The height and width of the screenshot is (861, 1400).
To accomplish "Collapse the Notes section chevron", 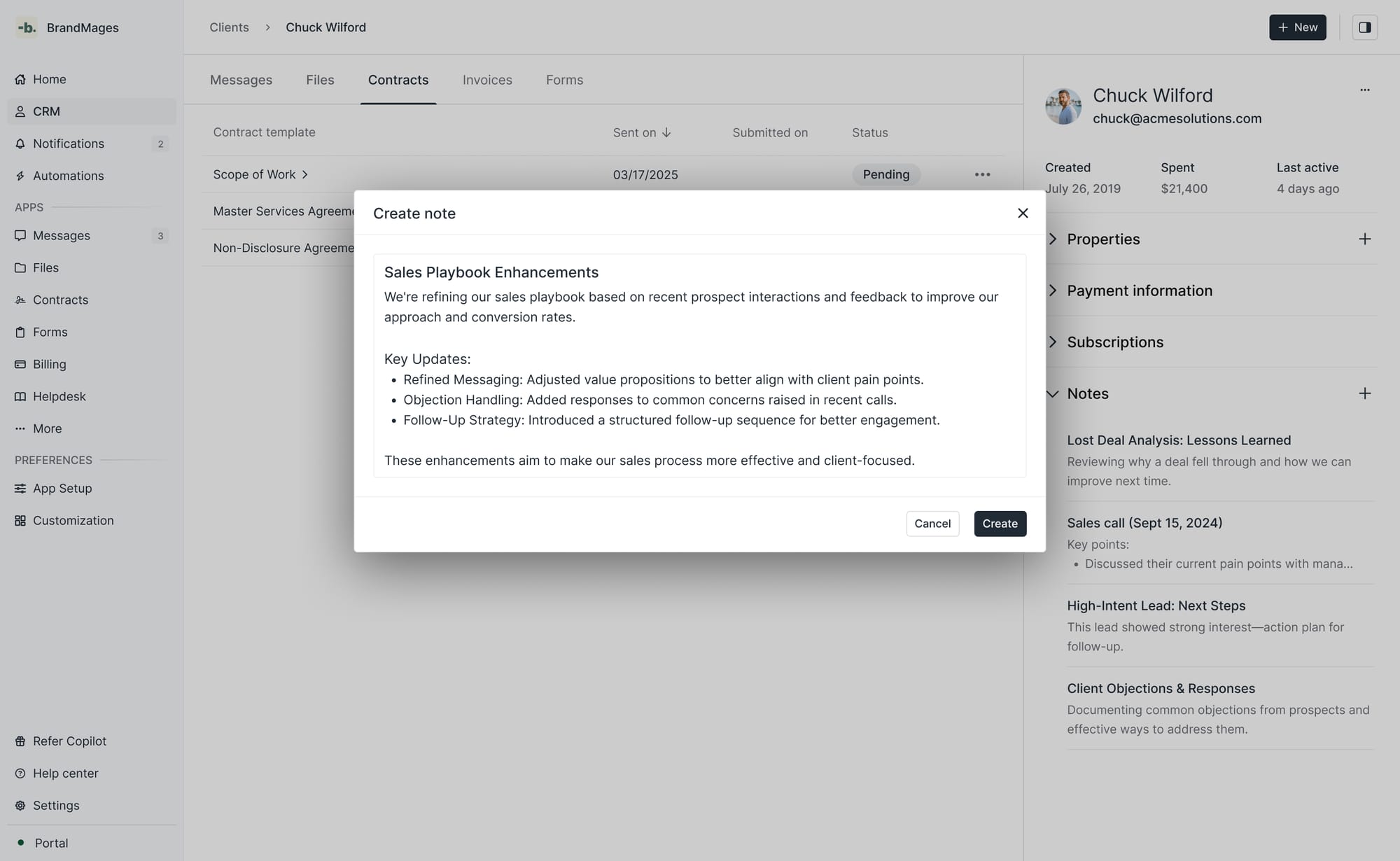I will [x=1053, y=393].
